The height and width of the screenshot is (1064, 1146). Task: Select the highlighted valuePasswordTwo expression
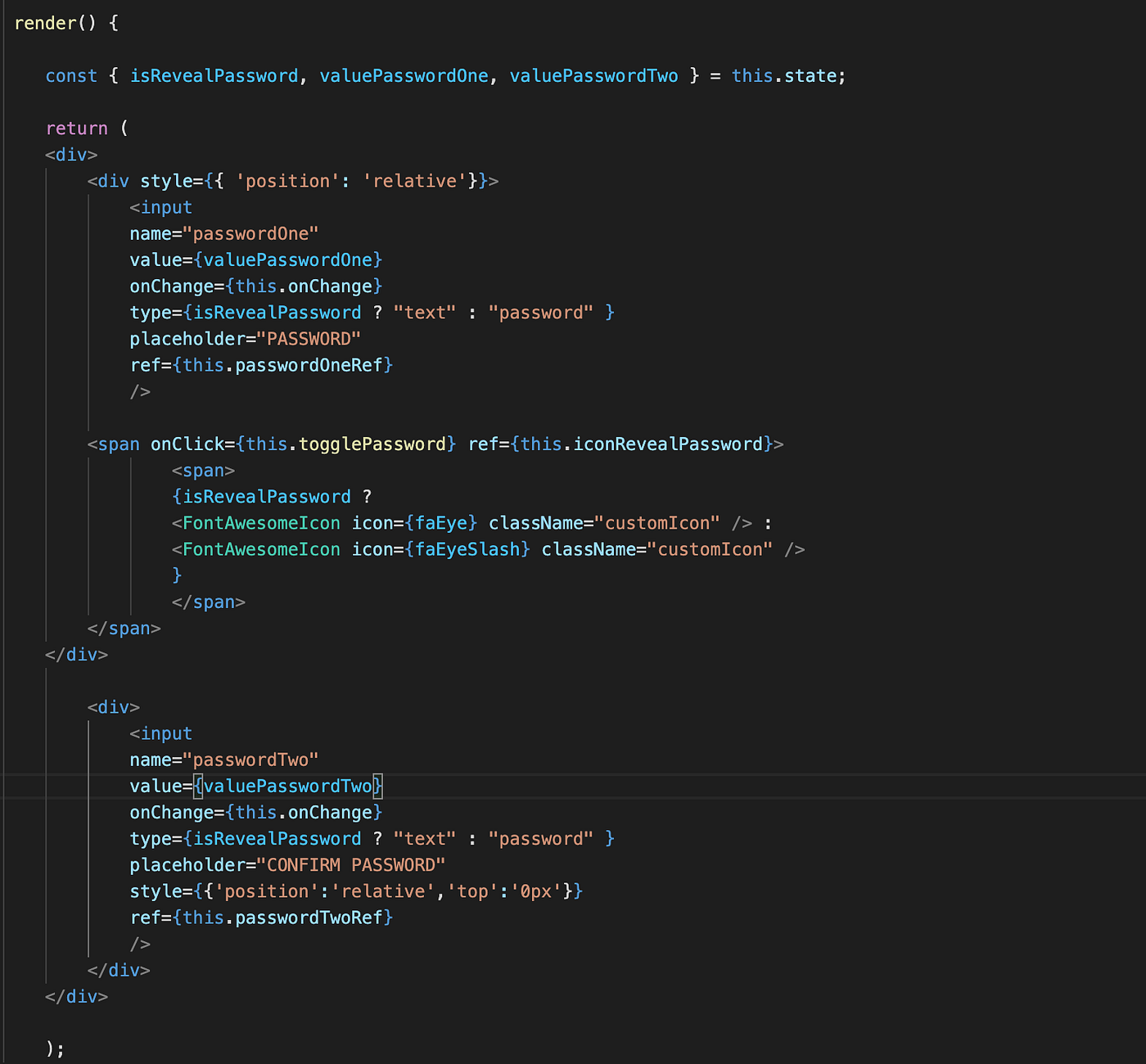(289, 786)
